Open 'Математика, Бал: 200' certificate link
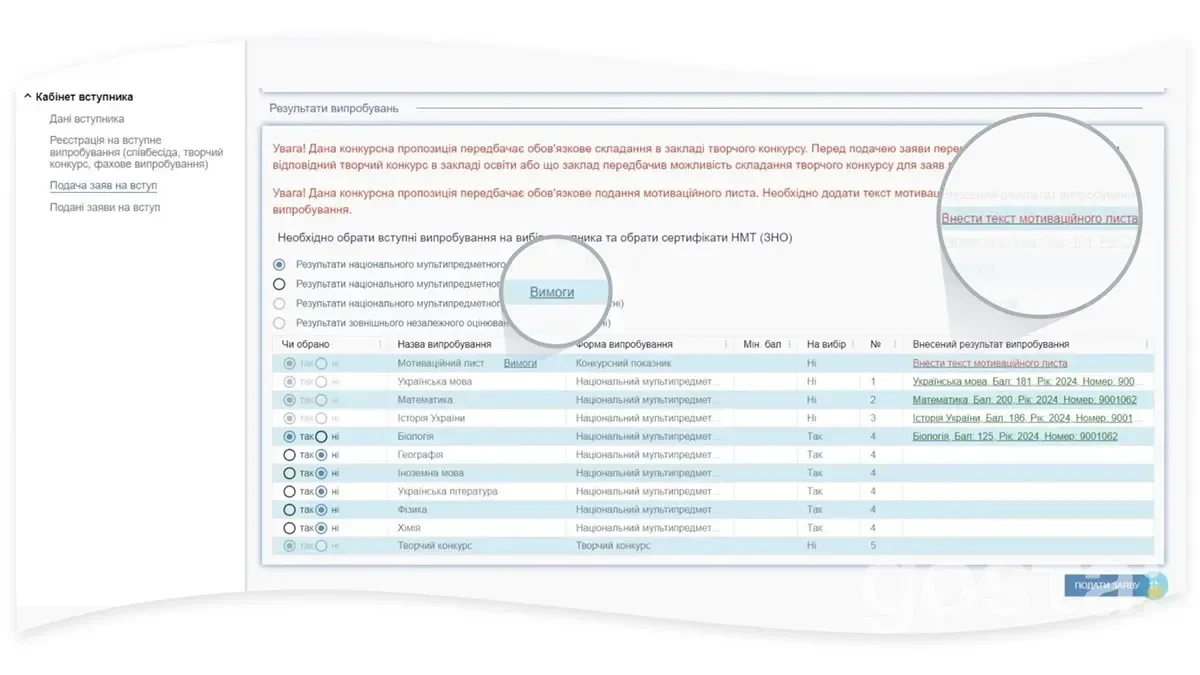This screenshot has height=675, width=1200. (1025, 400)
